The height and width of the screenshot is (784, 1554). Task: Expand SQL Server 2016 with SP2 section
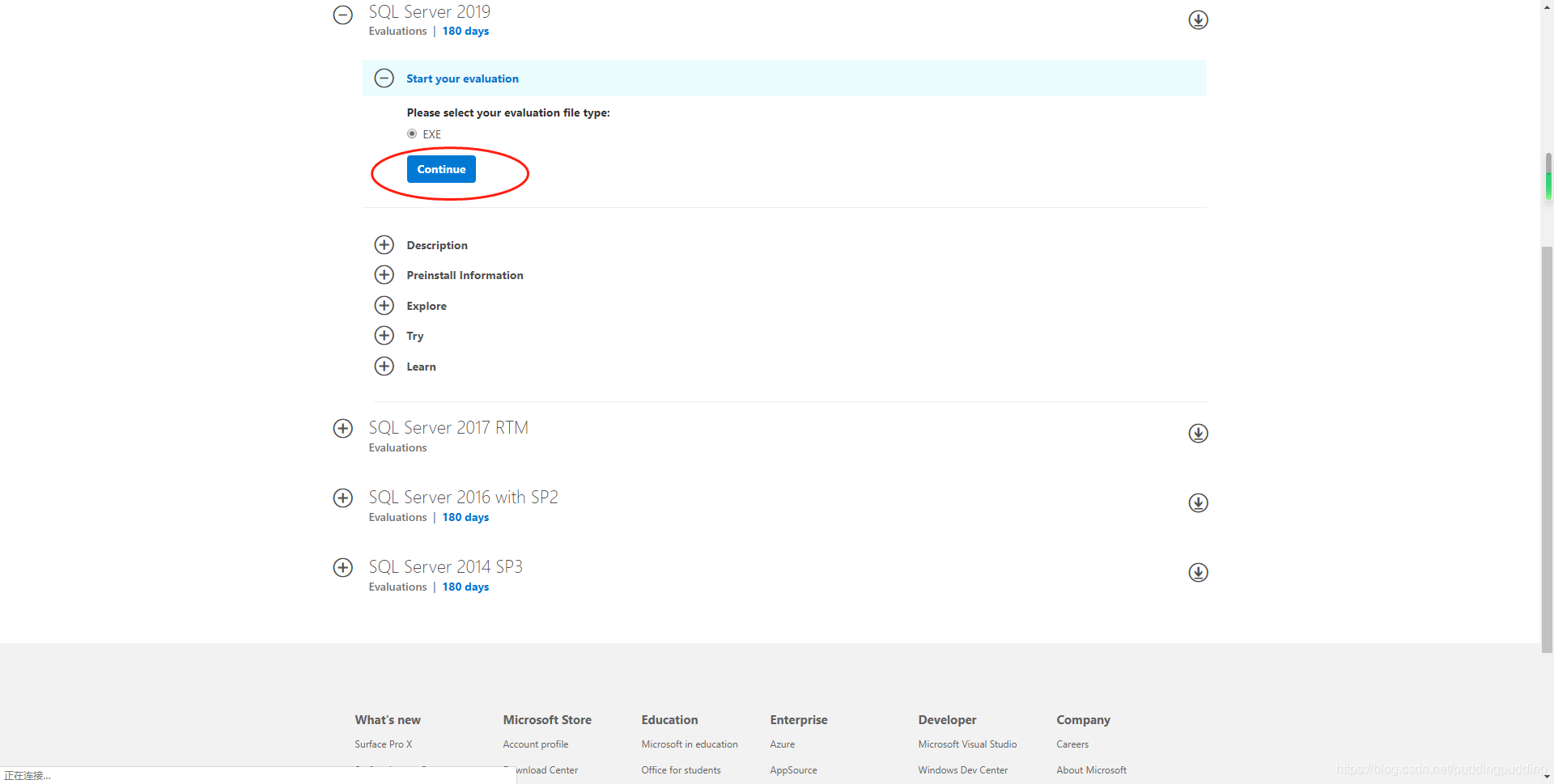(x=343, y=498)
